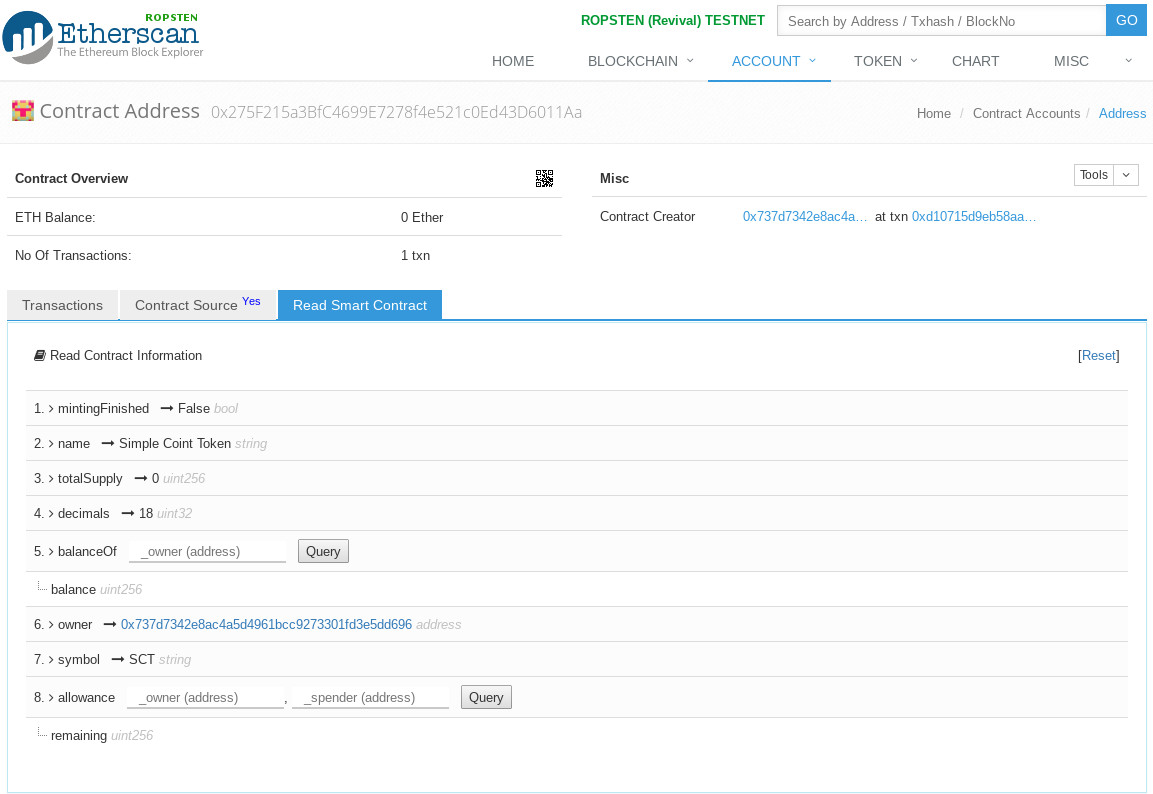Focus the search by Address field
Viewport: 1153px width, 794px height.
click(x=941, y=21)
